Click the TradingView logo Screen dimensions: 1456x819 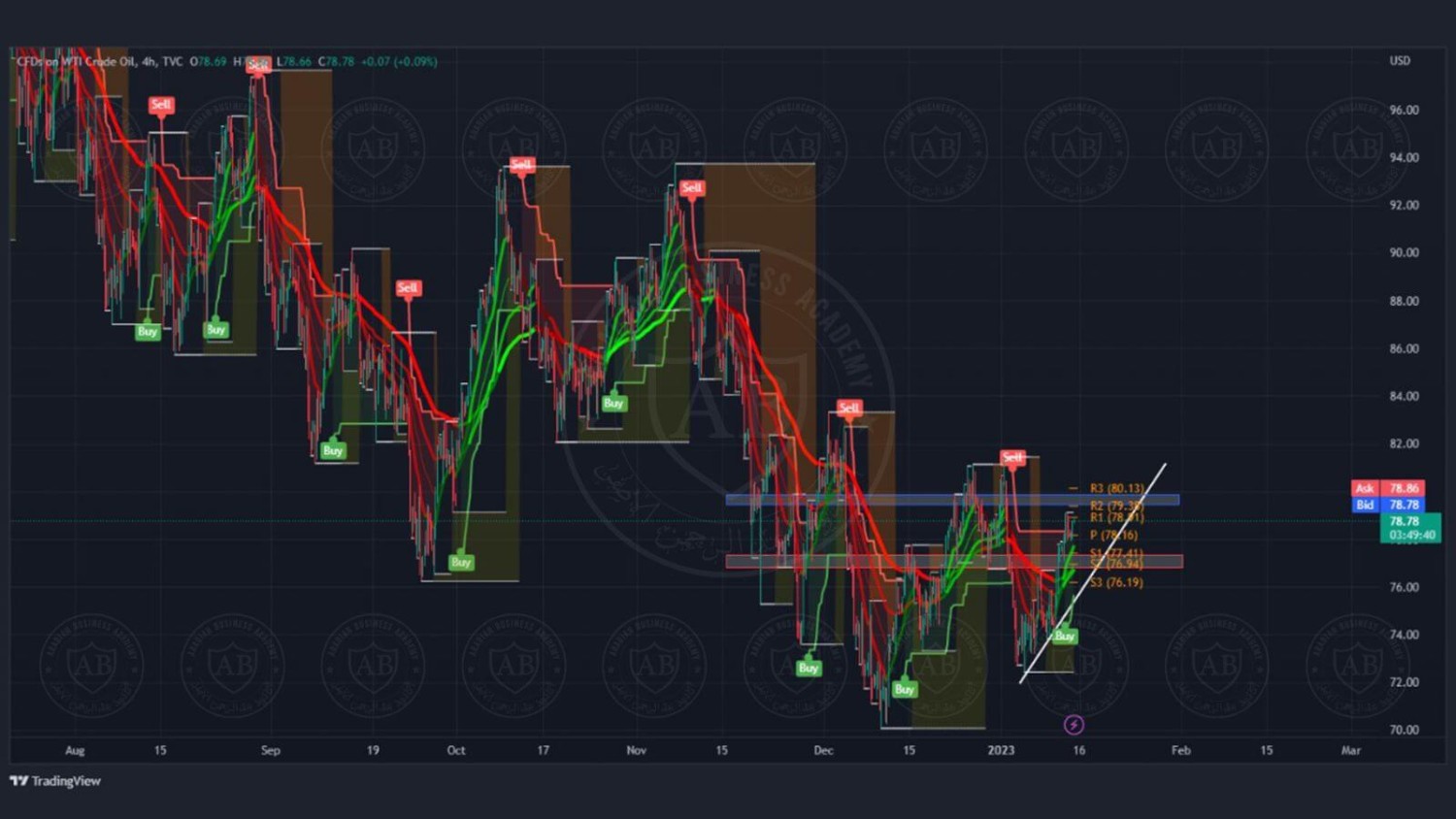pyautogui.click(x=55, y=780)
